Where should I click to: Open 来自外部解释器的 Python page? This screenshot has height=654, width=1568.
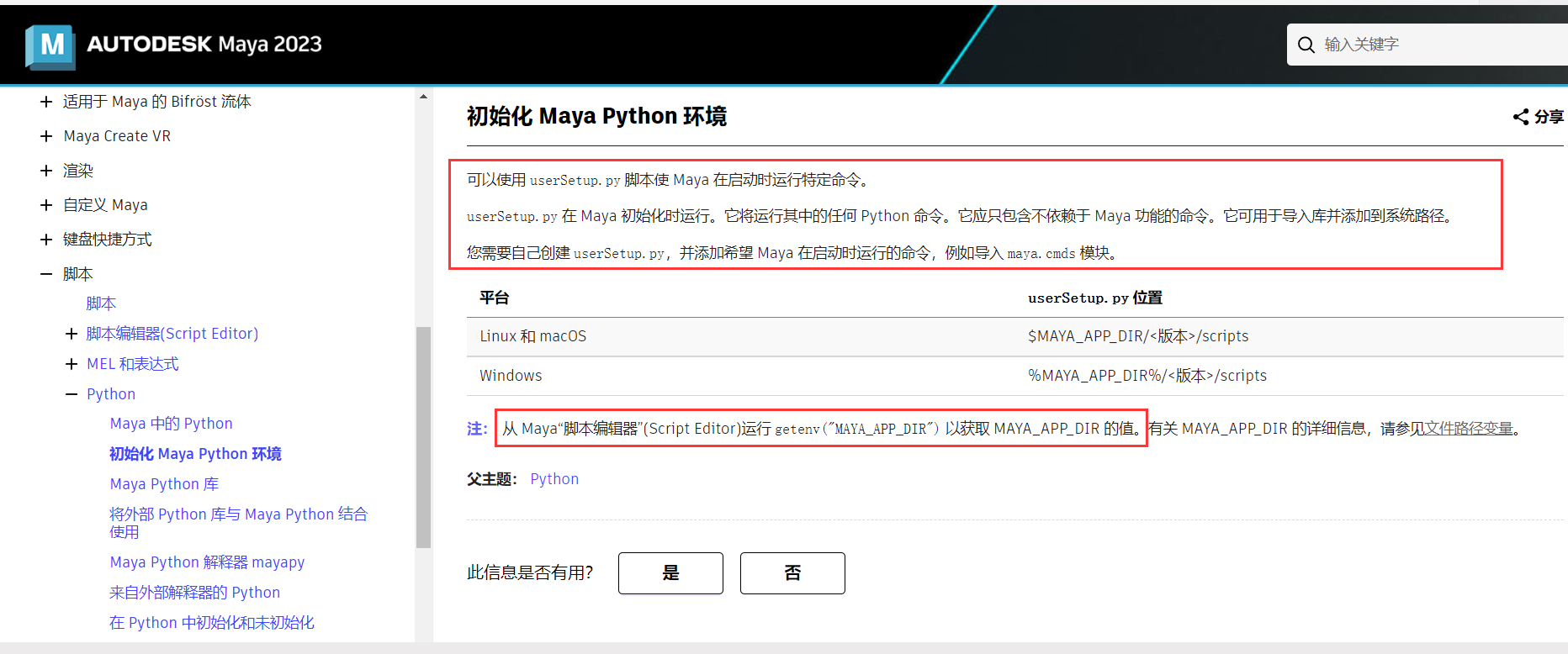(195, 593)
